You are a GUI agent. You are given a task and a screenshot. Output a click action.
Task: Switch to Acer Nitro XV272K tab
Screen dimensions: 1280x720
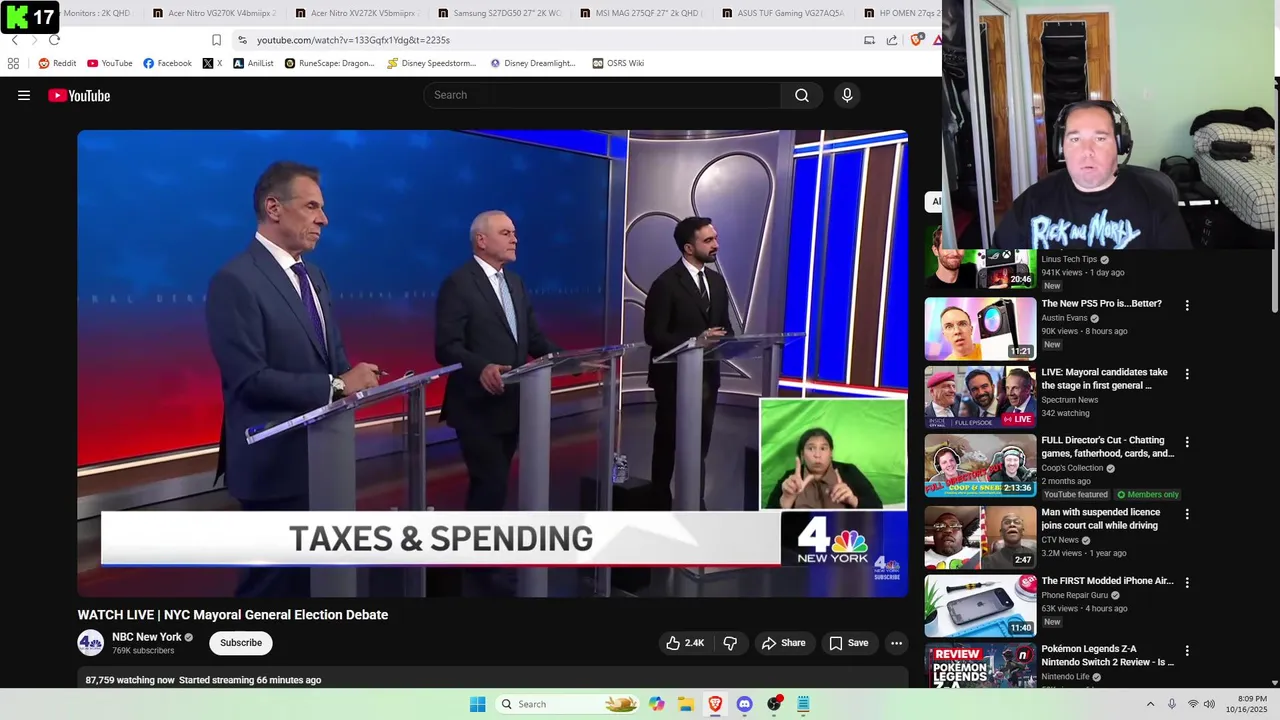pos(358,13)
